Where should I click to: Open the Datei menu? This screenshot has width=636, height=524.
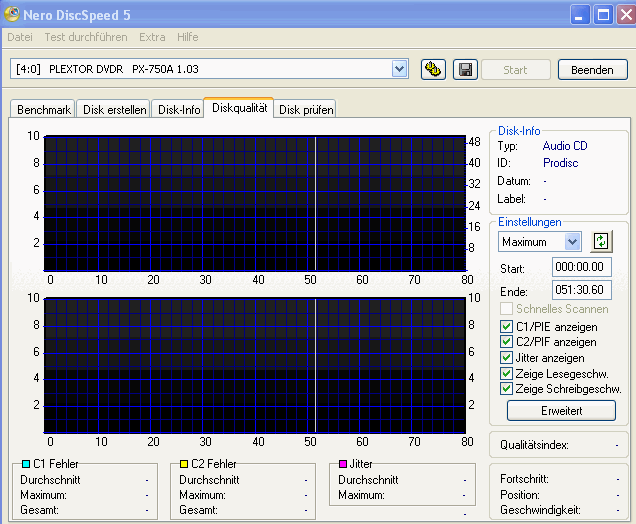click(x=20, y=37)
